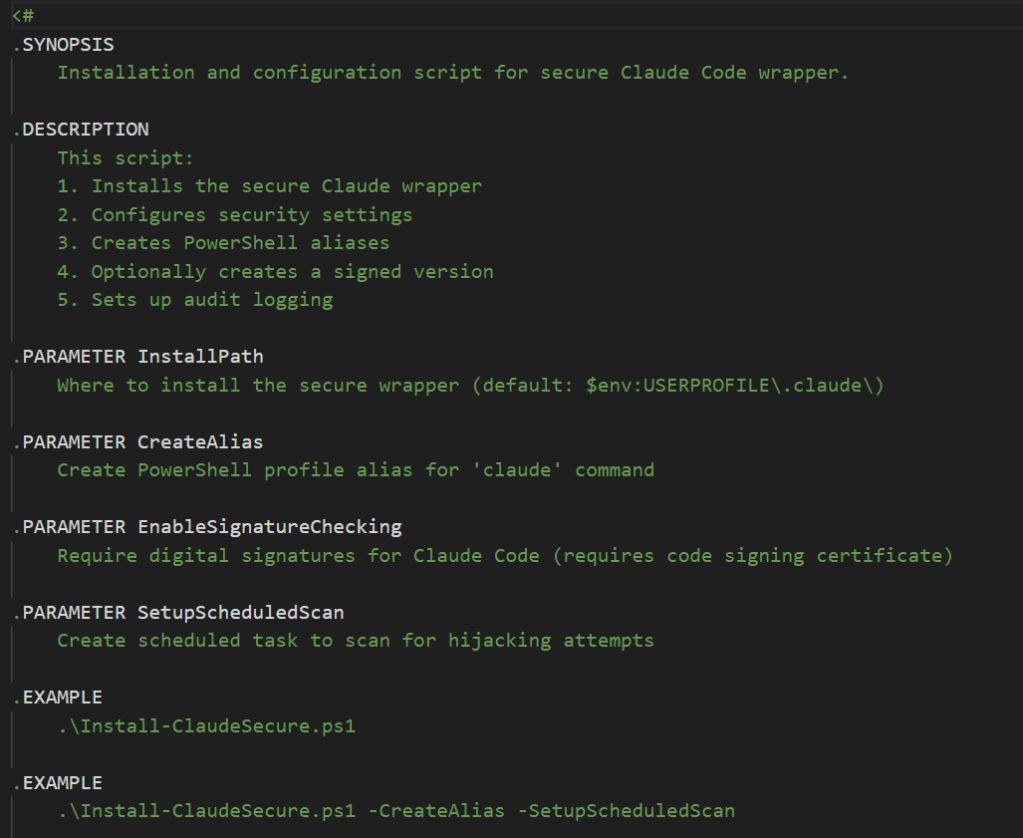This screenshot has height=838, width=1023.
Task: Click the '<#' comment opening line
Action: [x=23, y=15]
